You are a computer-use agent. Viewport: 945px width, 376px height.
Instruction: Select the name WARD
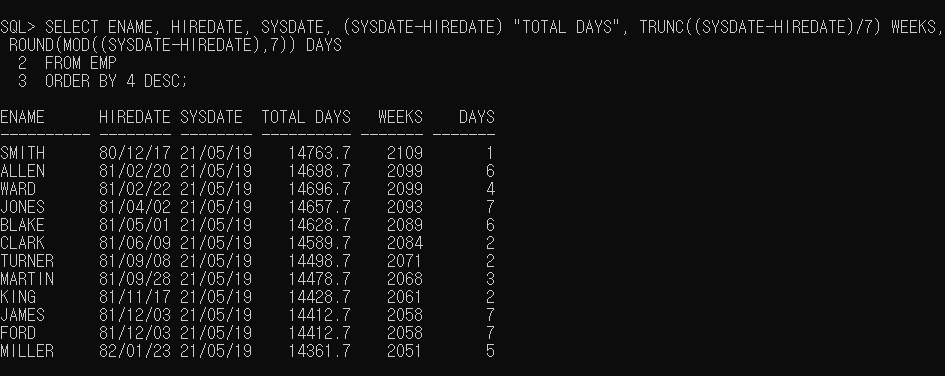click(x=18, y=189)
